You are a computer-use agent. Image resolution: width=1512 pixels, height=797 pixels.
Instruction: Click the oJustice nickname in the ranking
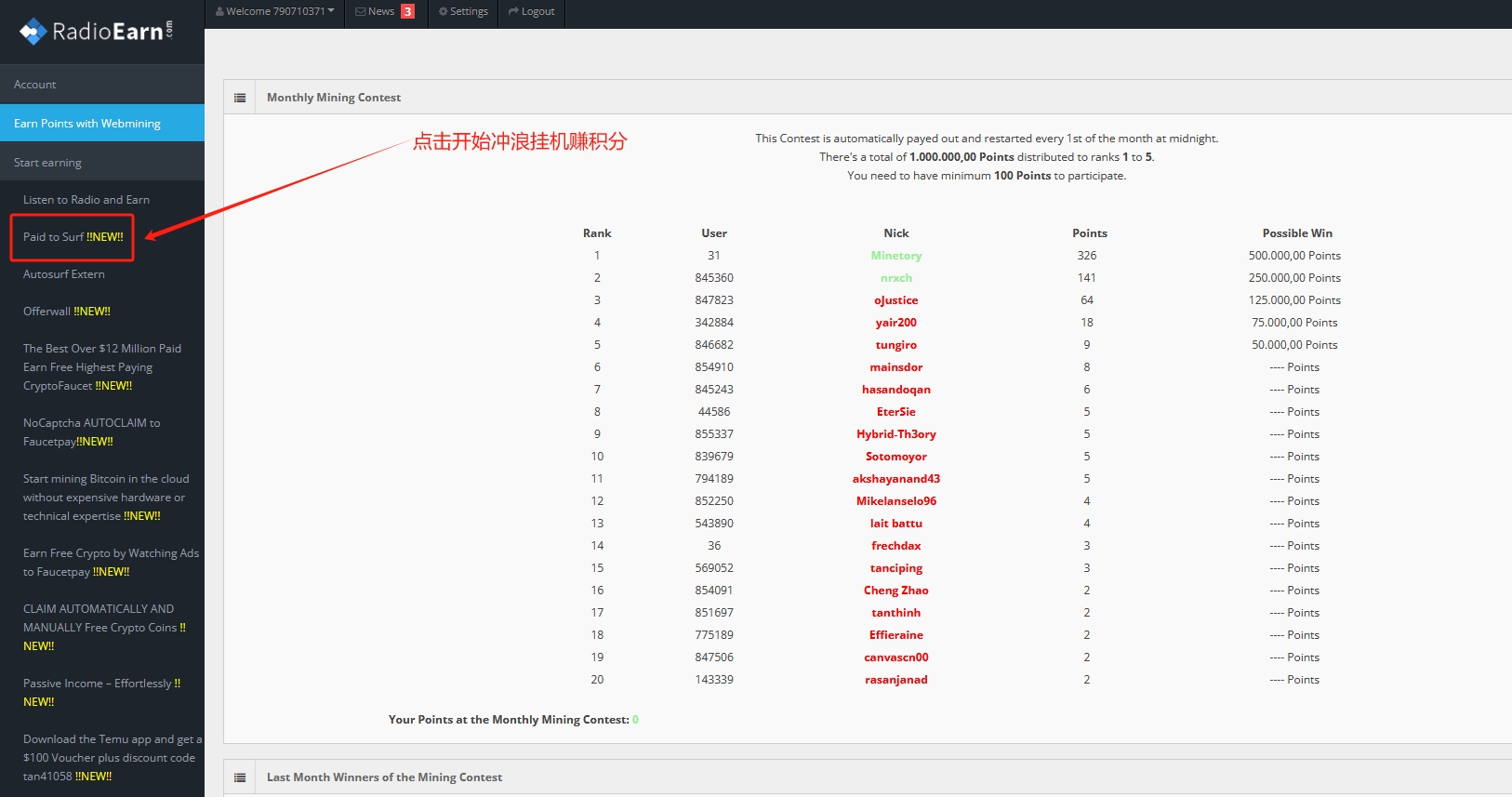coord(895,300)
